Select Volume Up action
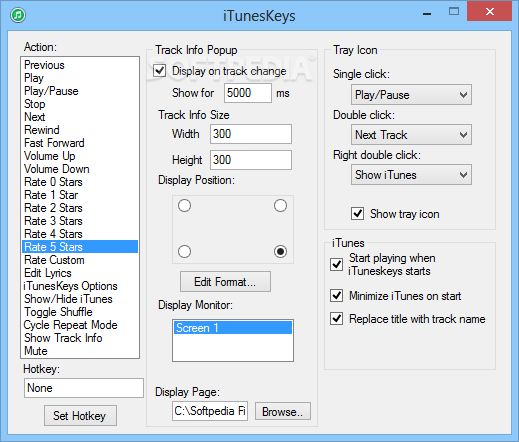 (x=80, y=156)
